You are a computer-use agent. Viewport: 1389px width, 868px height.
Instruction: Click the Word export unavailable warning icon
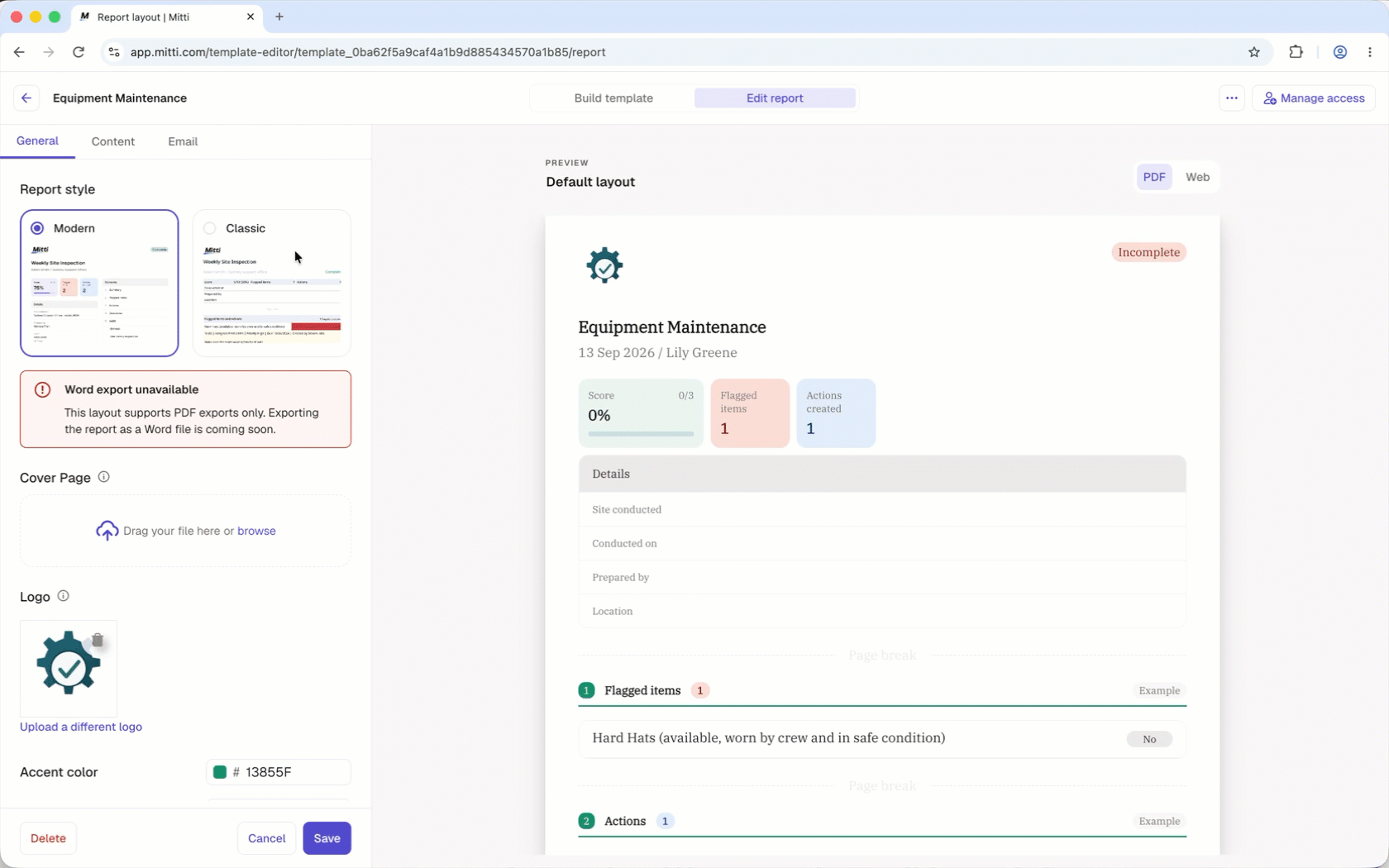(x=42, y=389)
